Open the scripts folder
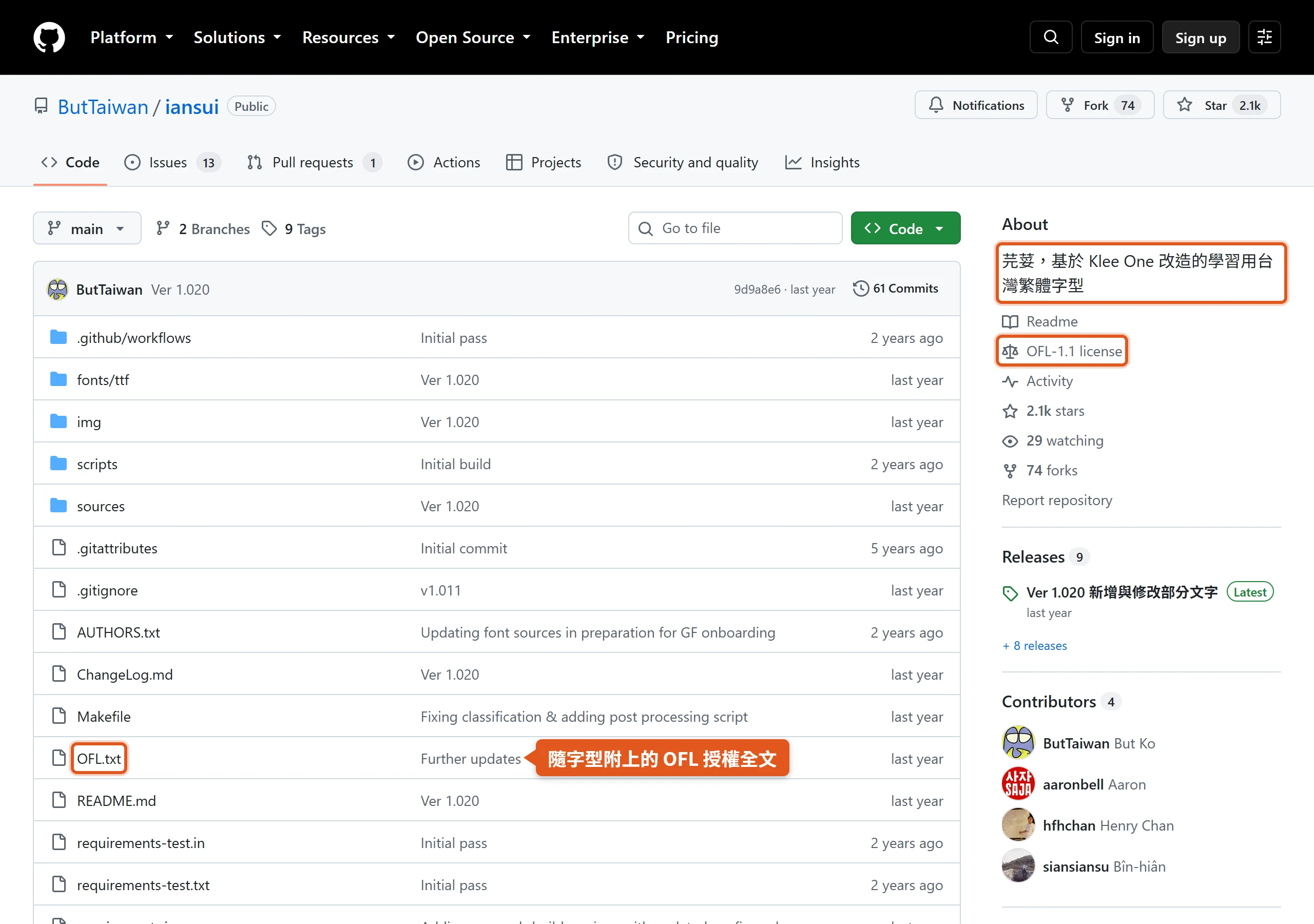This screenshot has width=1314, height=924. pyautogui.click(x=96, y=464)
